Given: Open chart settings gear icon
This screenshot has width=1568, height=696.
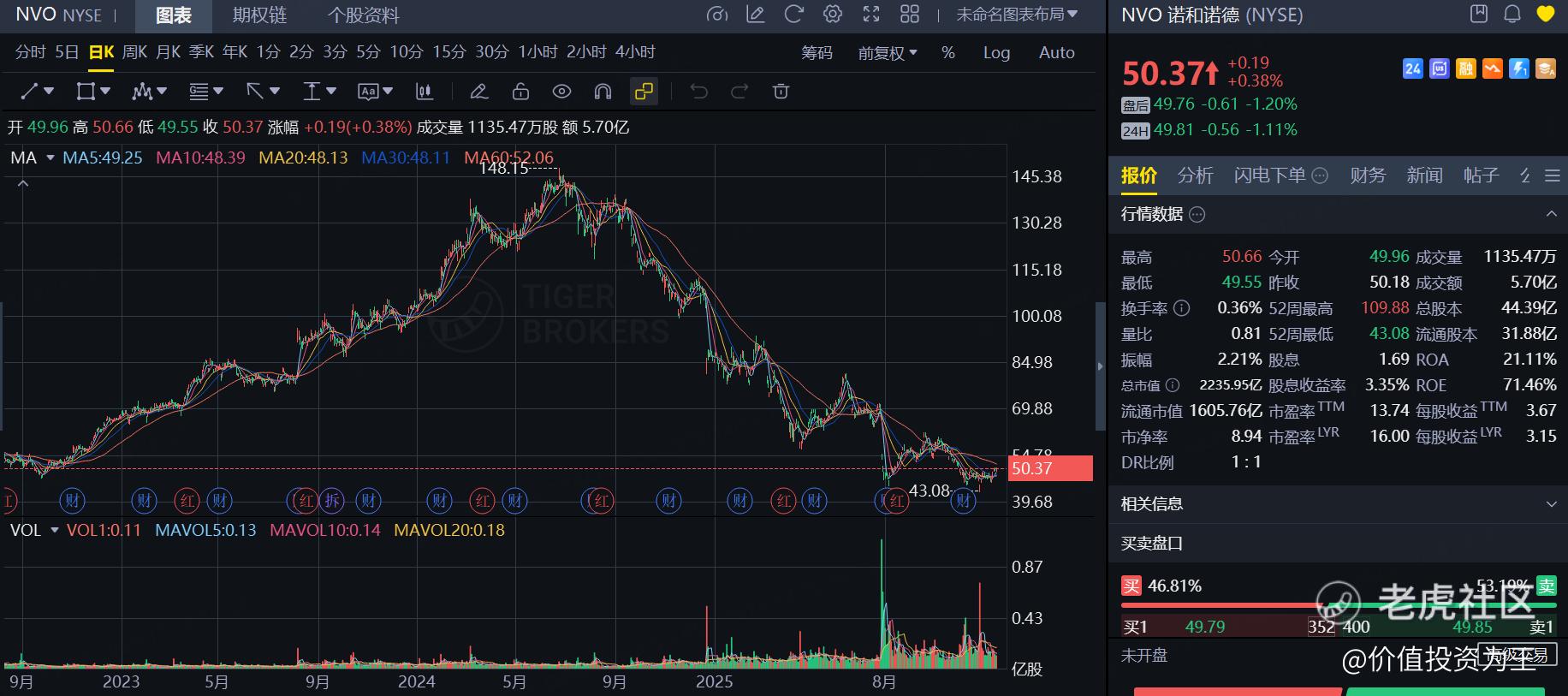Looking at the screenshot, I should click(x=832, y=15).
